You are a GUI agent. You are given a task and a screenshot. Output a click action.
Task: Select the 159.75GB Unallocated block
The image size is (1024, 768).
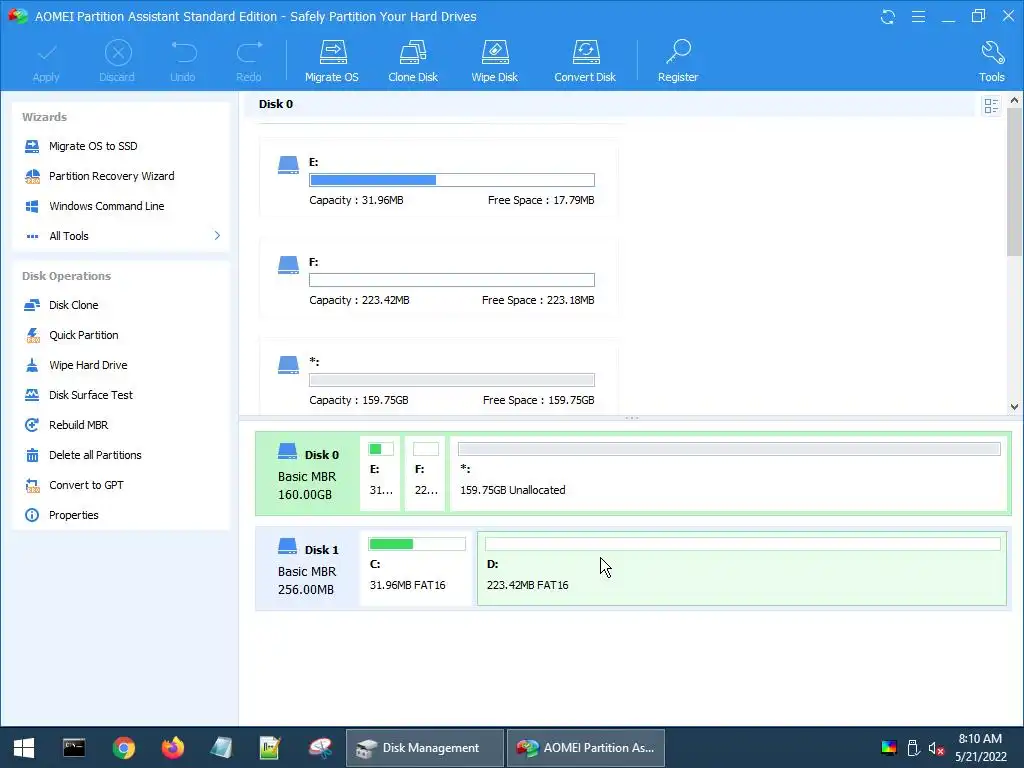pos(728,473)
